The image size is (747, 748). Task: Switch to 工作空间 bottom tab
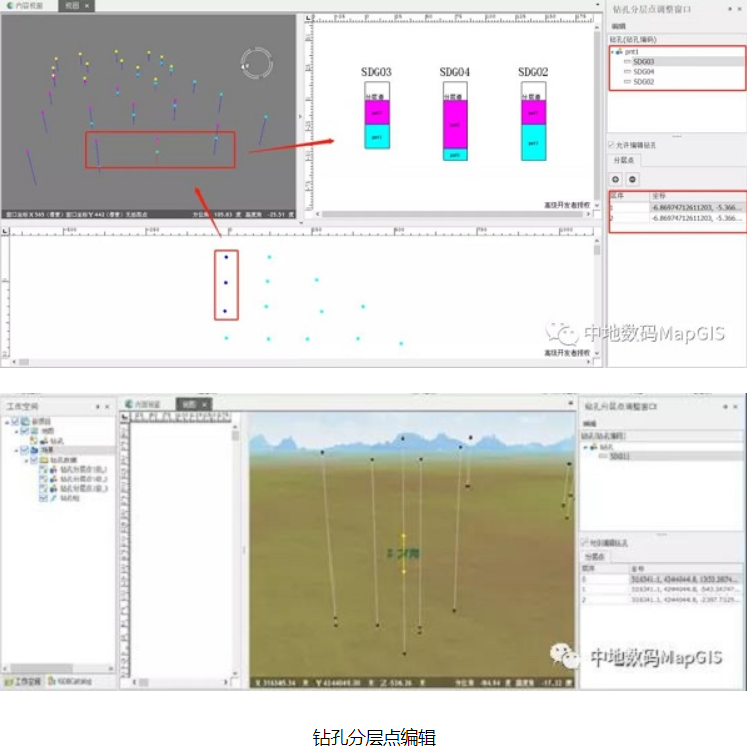[22, 682]
